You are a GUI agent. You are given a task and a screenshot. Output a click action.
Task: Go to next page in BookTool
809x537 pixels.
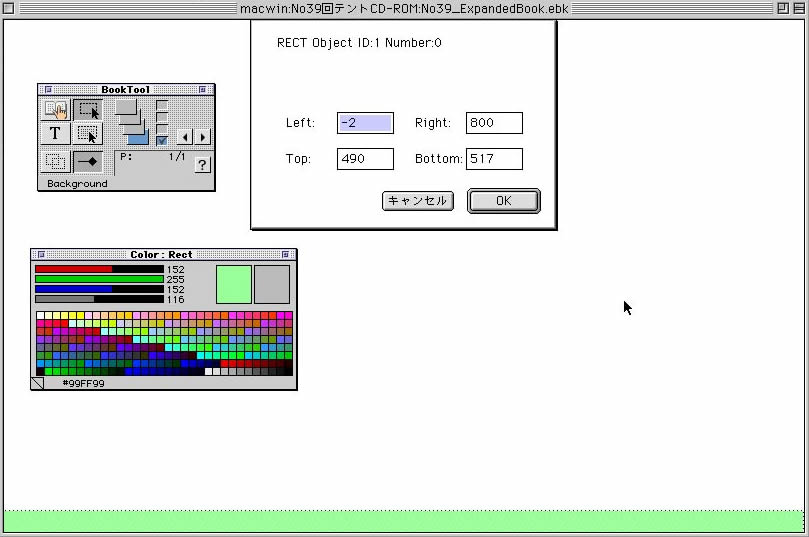[x=202, y=137]
